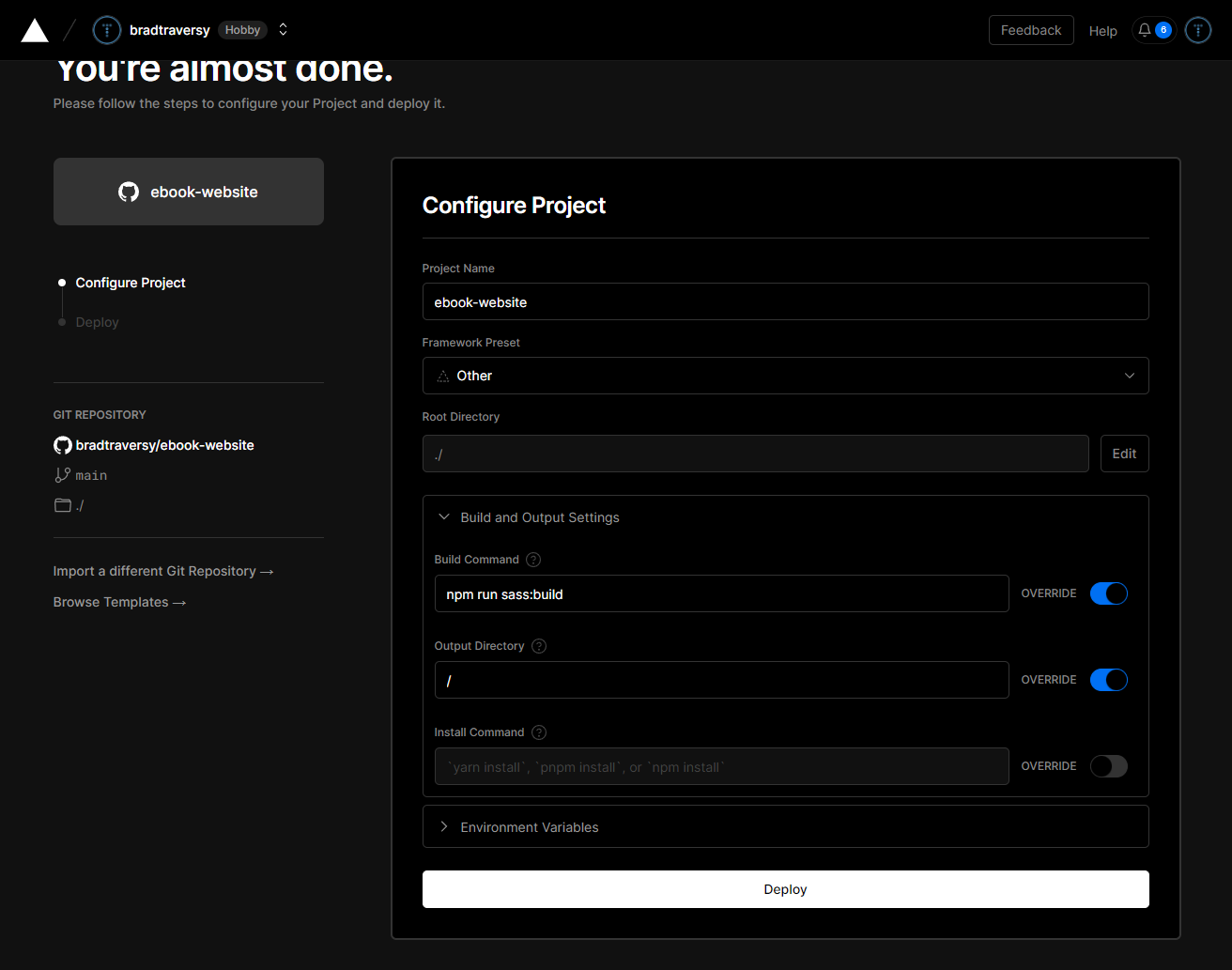Viewport: 1232px width, 970px height.
Task: Click Output Directory help question icon
Action: click(x=539, y=646)
